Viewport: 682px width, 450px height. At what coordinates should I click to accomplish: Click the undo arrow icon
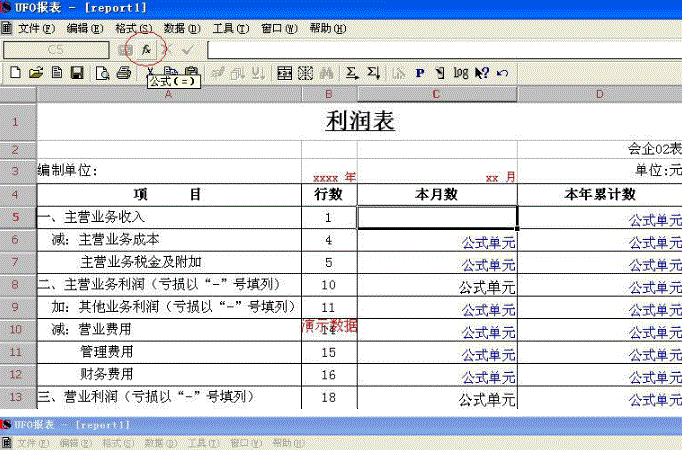502,72
